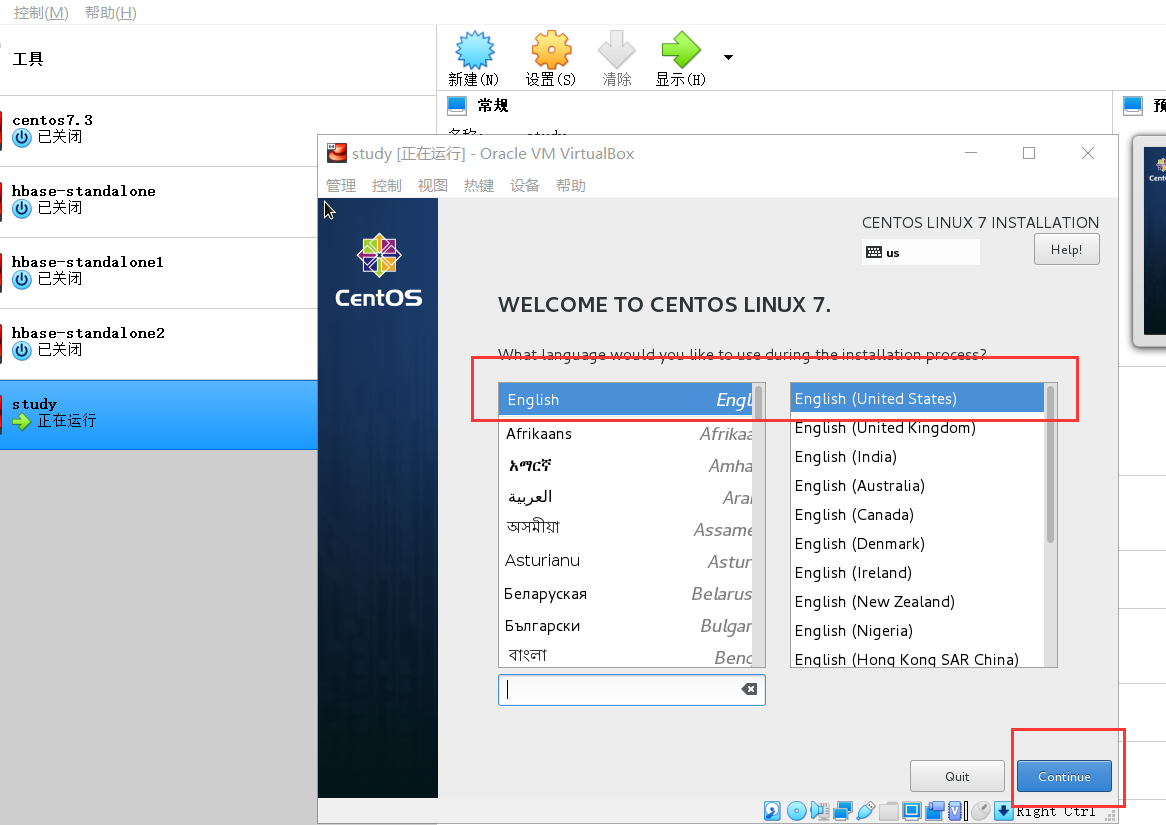Screen dimensions: 1166x825
Task: Click the optical disc status icon
Action: click(796, 811)
